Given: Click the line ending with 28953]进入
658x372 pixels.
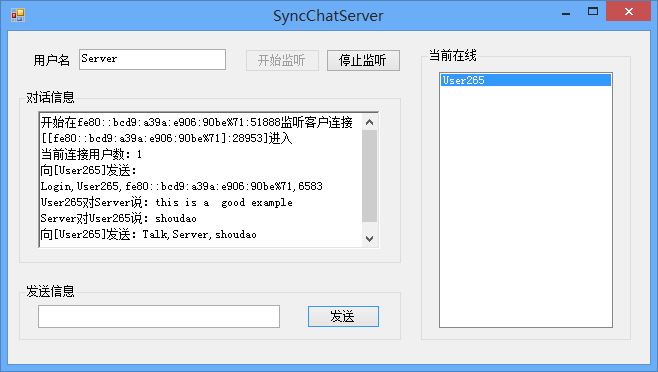Looking at the screenshot, I should click(167, 138).
